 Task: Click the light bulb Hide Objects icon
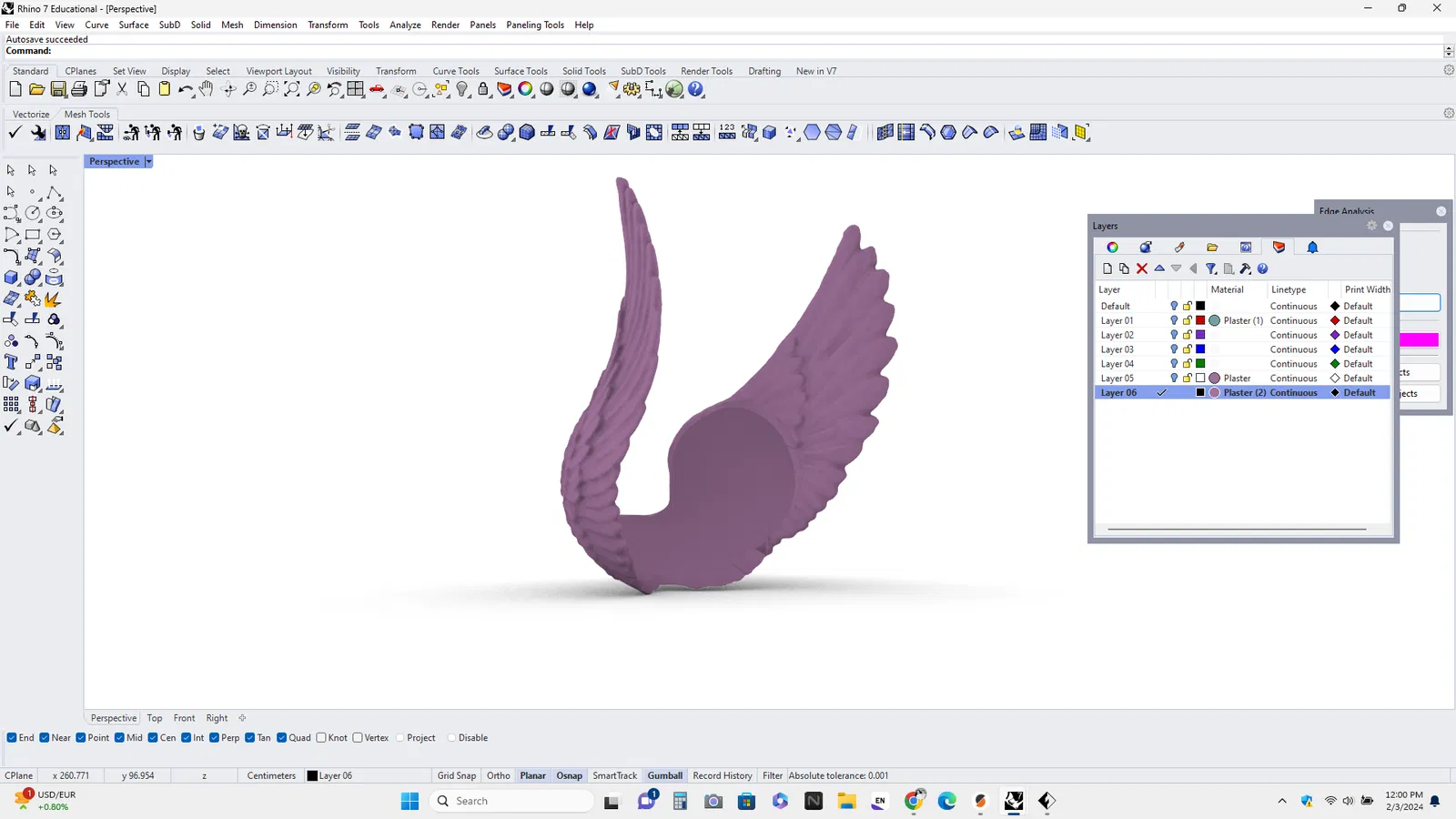[462, 89]
